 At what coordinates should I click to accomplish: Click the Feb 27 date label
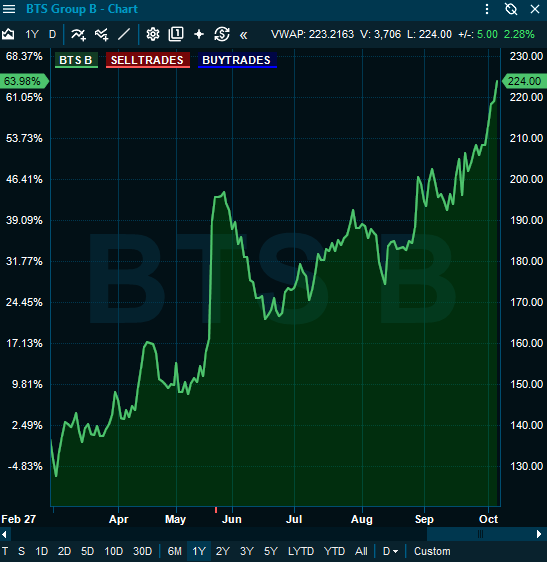[x=19, y=519]
